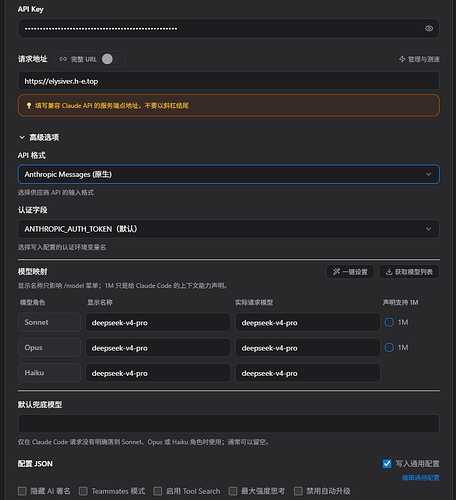This screenshot has height=500, width=456.
Task: Open the API 格式 dropdown Anthropic Messages
Action: (229, 174)
